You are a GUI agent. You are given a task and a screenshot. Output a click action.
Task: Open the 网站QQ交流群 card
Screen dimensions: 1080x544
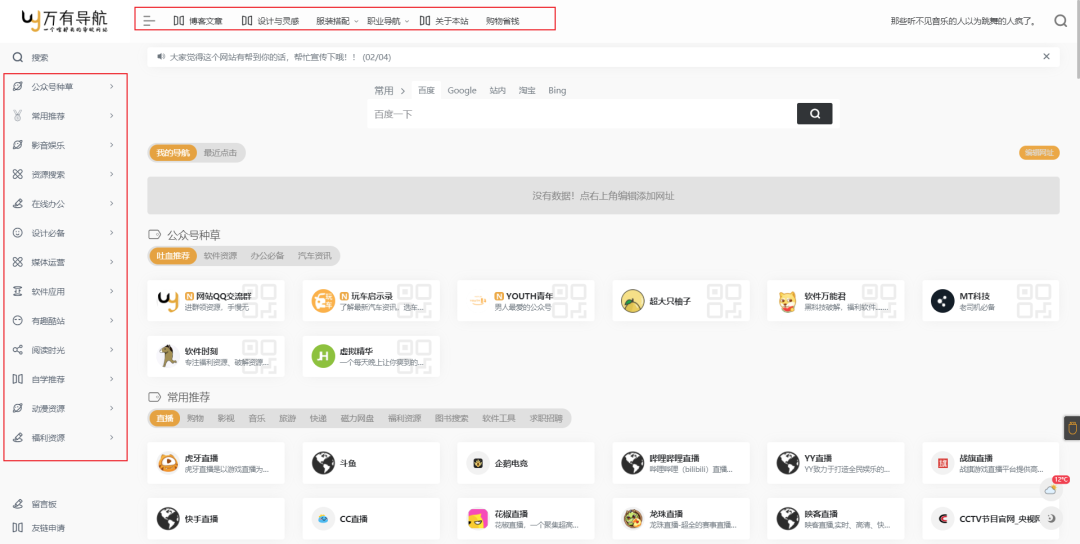click(x=216, y=300)
